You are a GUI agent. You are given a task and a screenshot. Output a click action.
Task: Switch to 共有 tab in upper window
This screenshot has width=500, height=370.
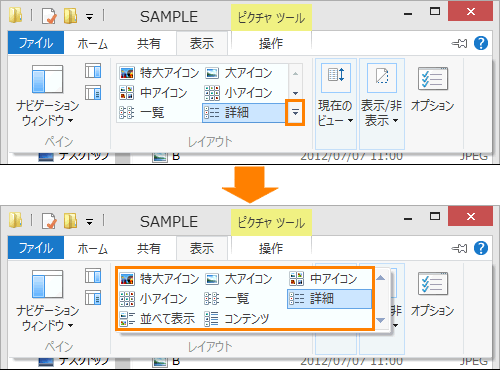[149, 43]
